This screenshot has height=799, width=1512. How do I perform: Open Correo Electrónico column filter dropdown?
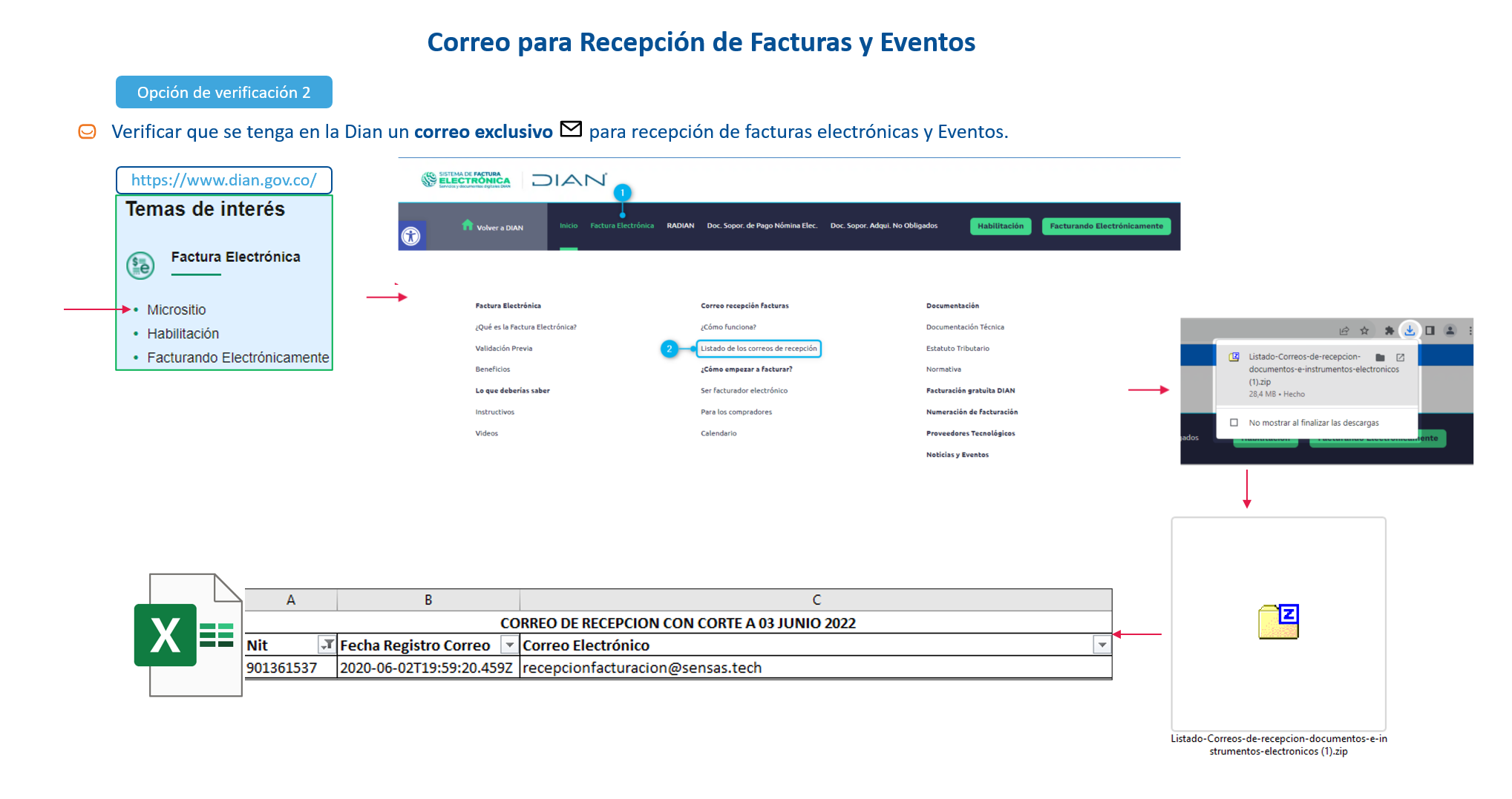click(x=1102, y=645)
